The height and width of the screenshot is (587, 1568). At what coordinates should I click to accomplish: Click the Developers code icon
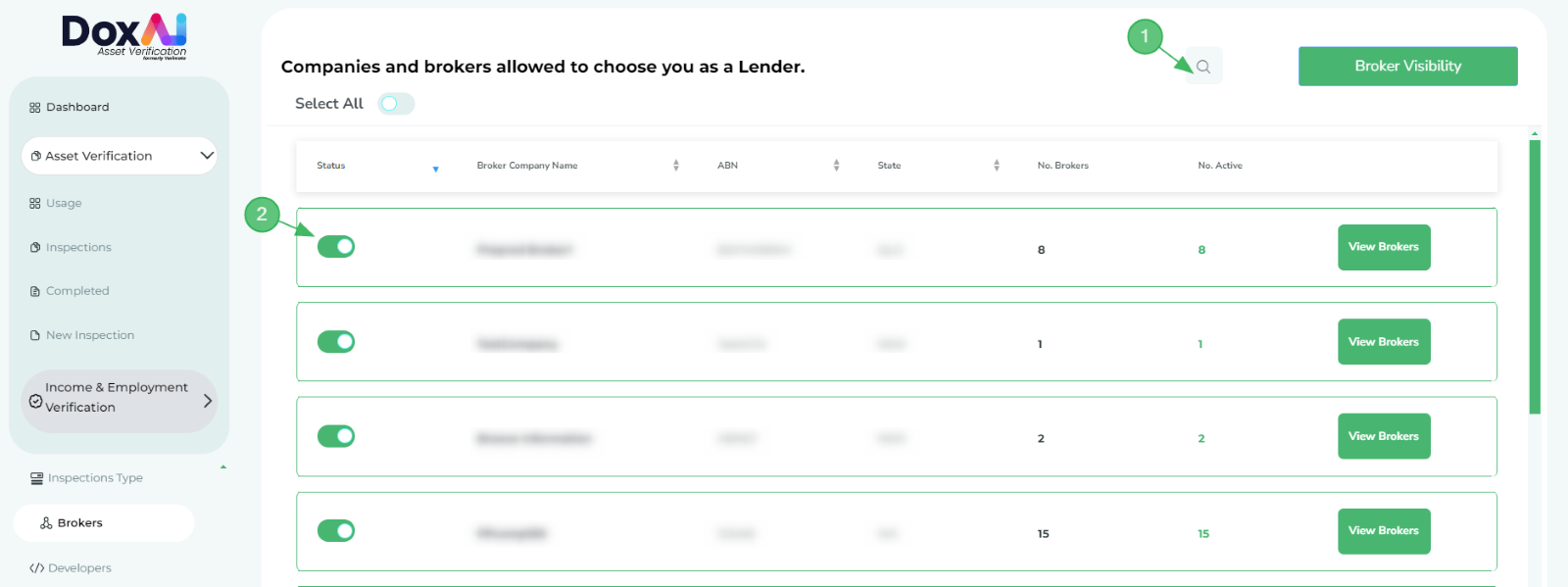pyautogui.click(x=37, y=568)
